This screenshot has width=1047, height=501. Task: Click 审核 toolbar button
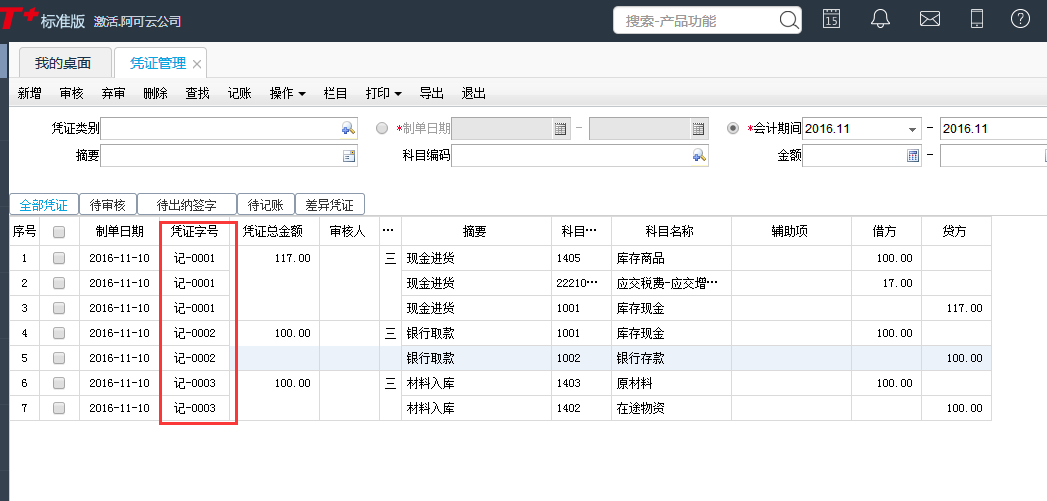pos(71,94)
